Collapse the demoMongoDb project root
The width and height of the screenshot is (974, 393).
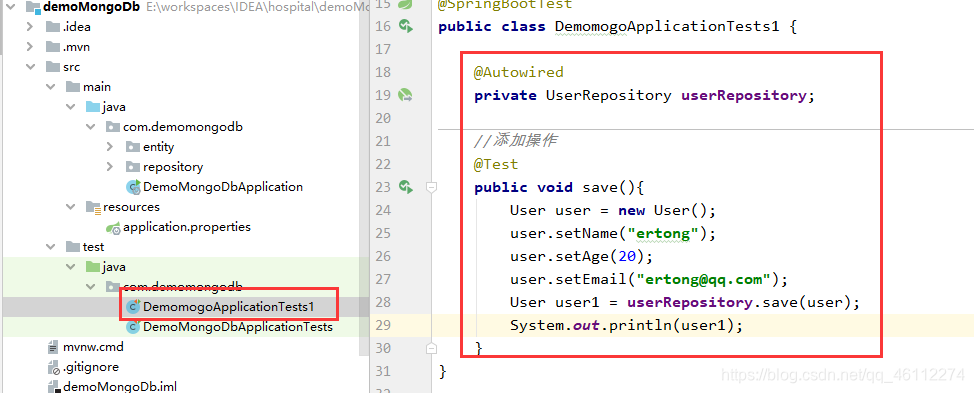click(x=10, y=8)
